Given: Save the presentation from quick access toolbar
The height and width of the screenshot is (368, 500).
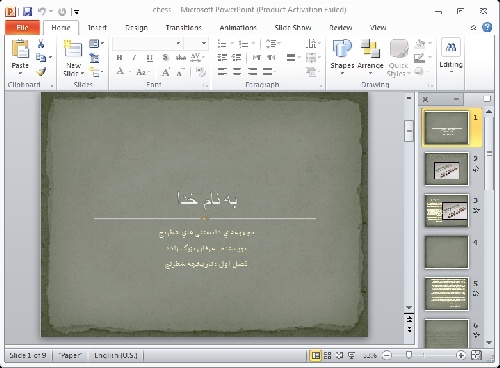Looking at the screenshot, I should (28, 12).
